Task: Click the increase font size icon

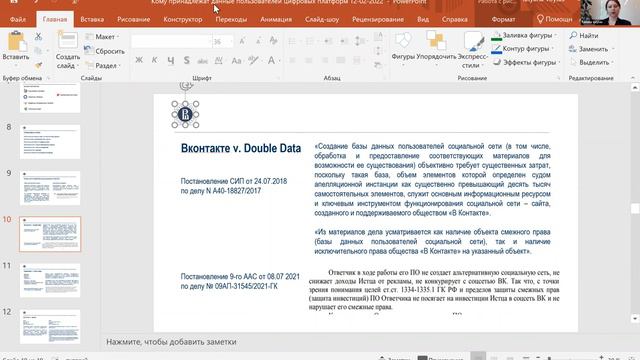Action: (242, 41)
